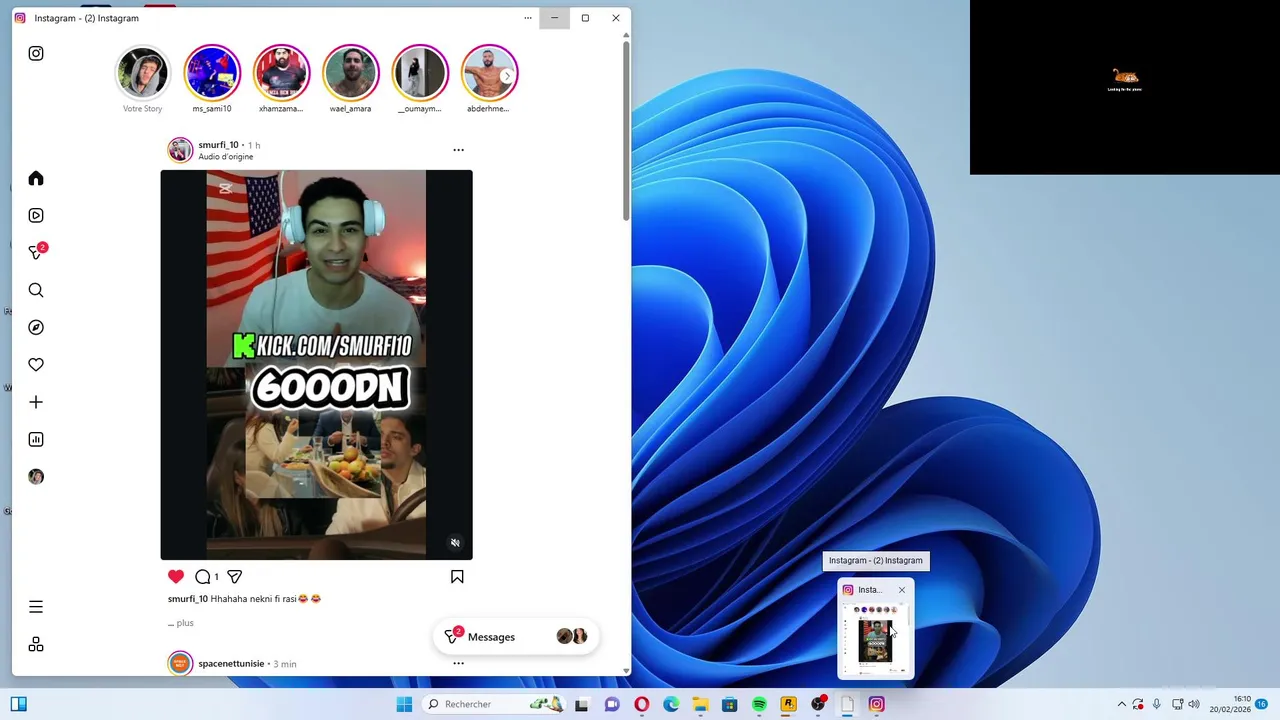Screen dimensions: 1280x720
Task: Open Task View on the taskbar
Action: click(x=582, y=704)
